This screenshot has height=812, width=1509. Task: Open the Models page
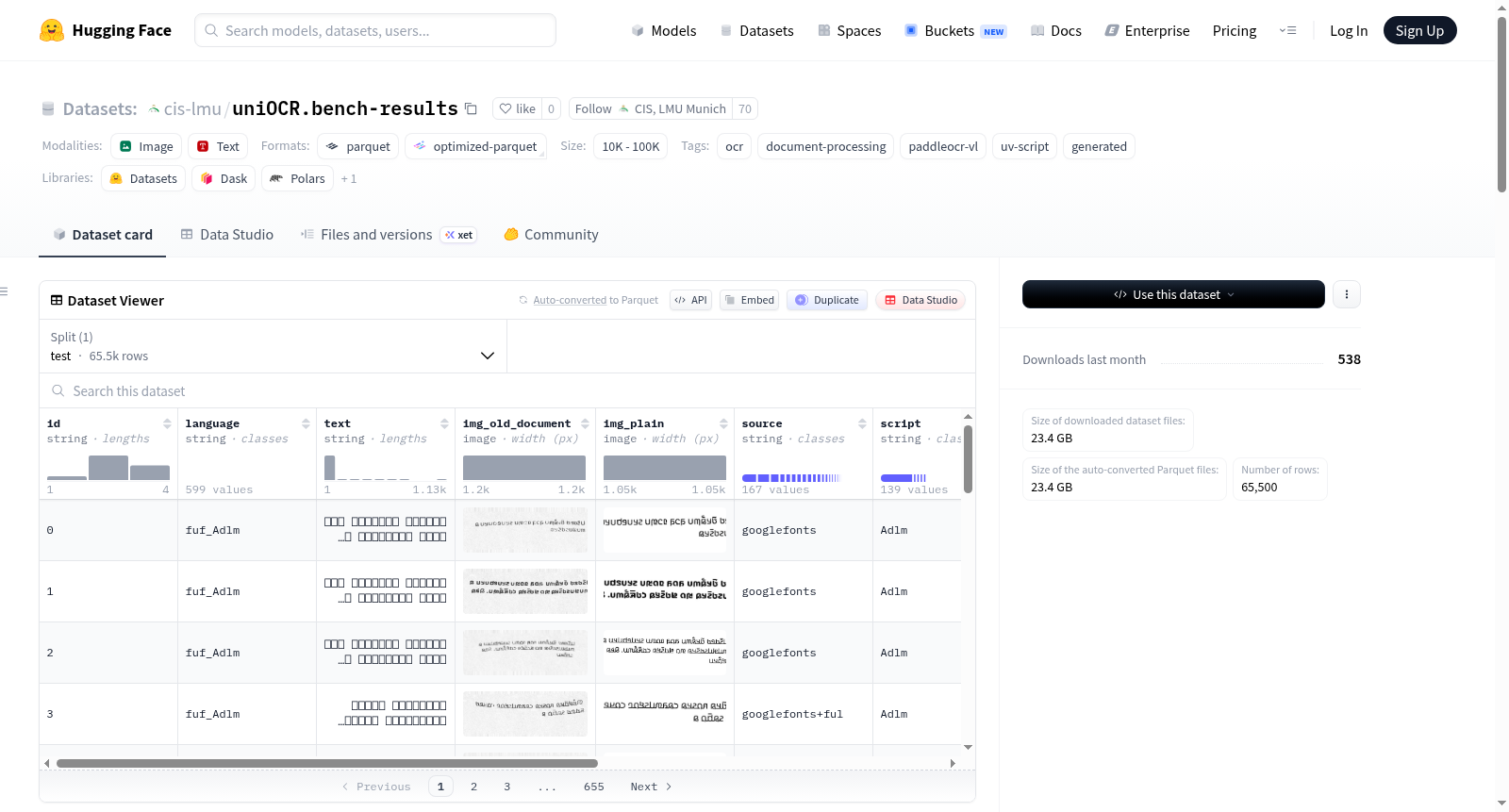[664, 30]
